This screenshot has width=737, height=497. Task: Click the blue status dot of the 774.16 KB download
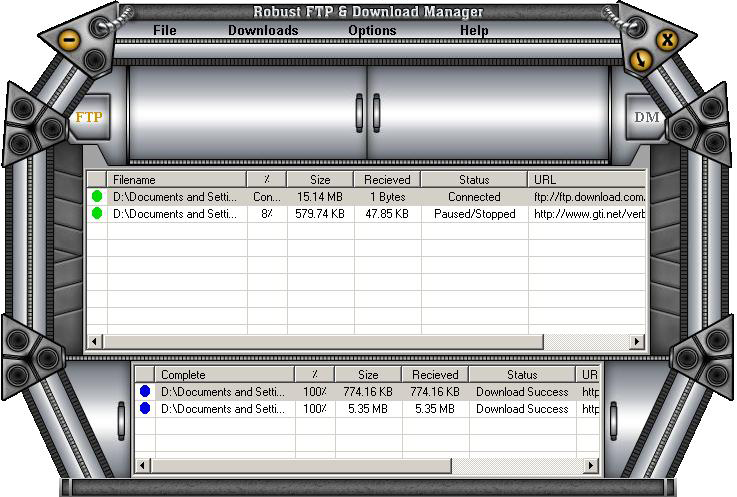coord(145,391)
